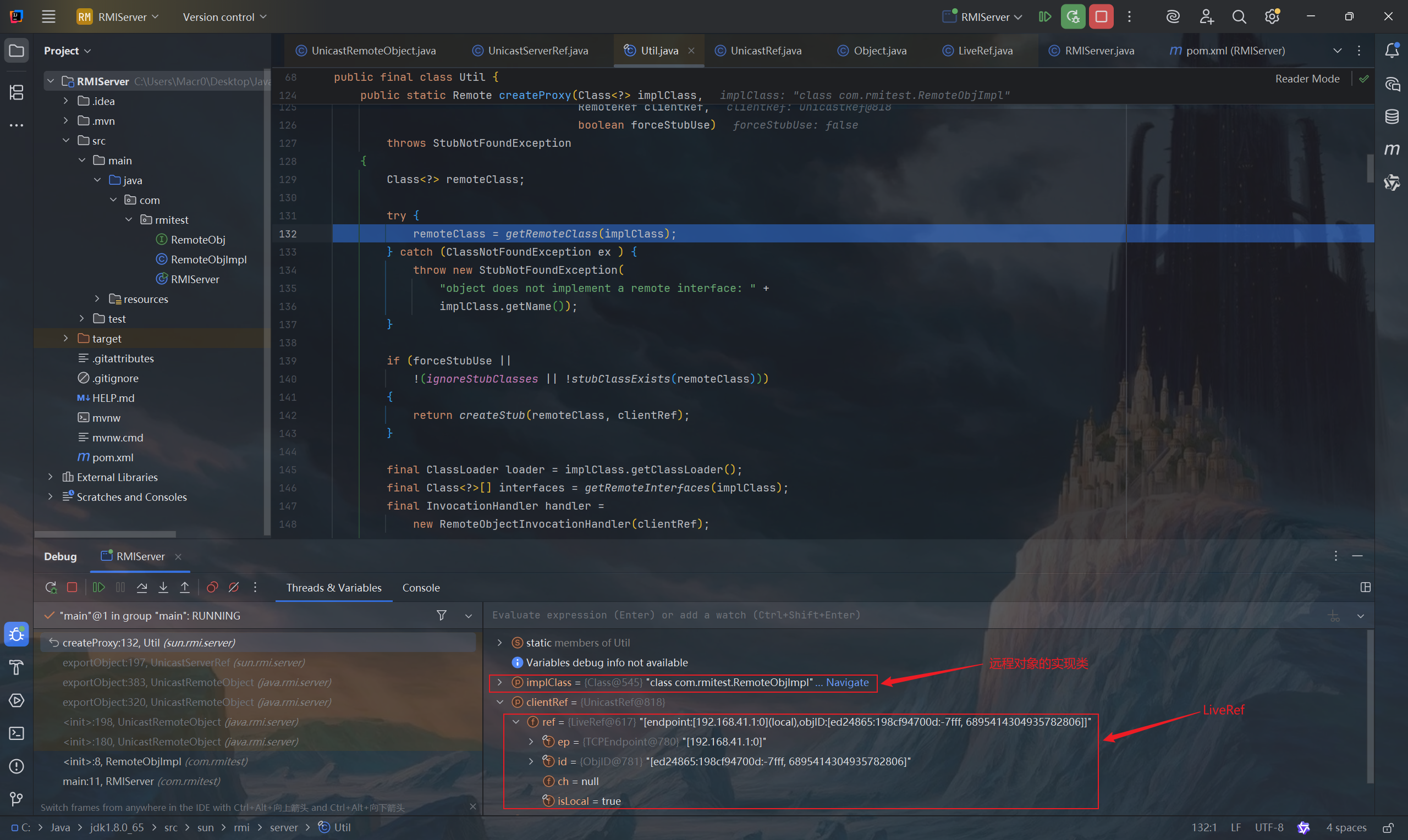Open Code With Me user icon

[x=1206, y=16]
